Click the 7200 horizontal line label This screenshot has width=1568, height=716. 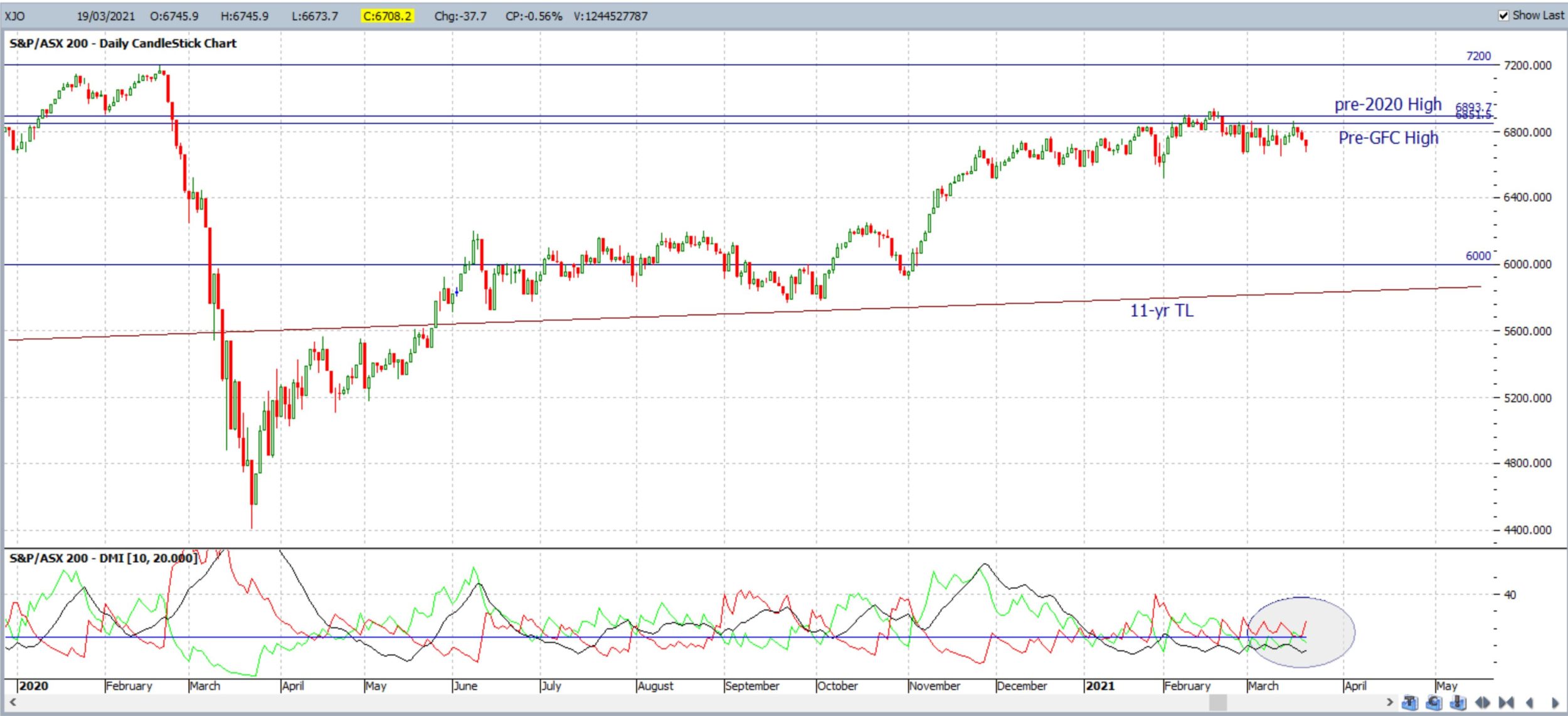[x=1478, y=56]
